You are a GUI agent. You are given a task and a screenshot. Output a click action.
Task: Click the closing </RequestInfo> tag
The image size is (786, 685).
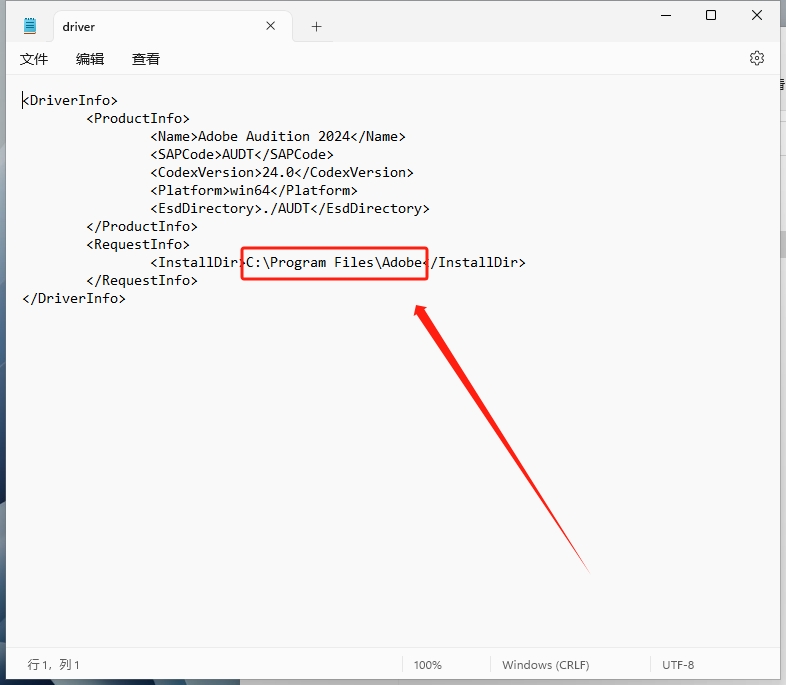coord(142,281)
